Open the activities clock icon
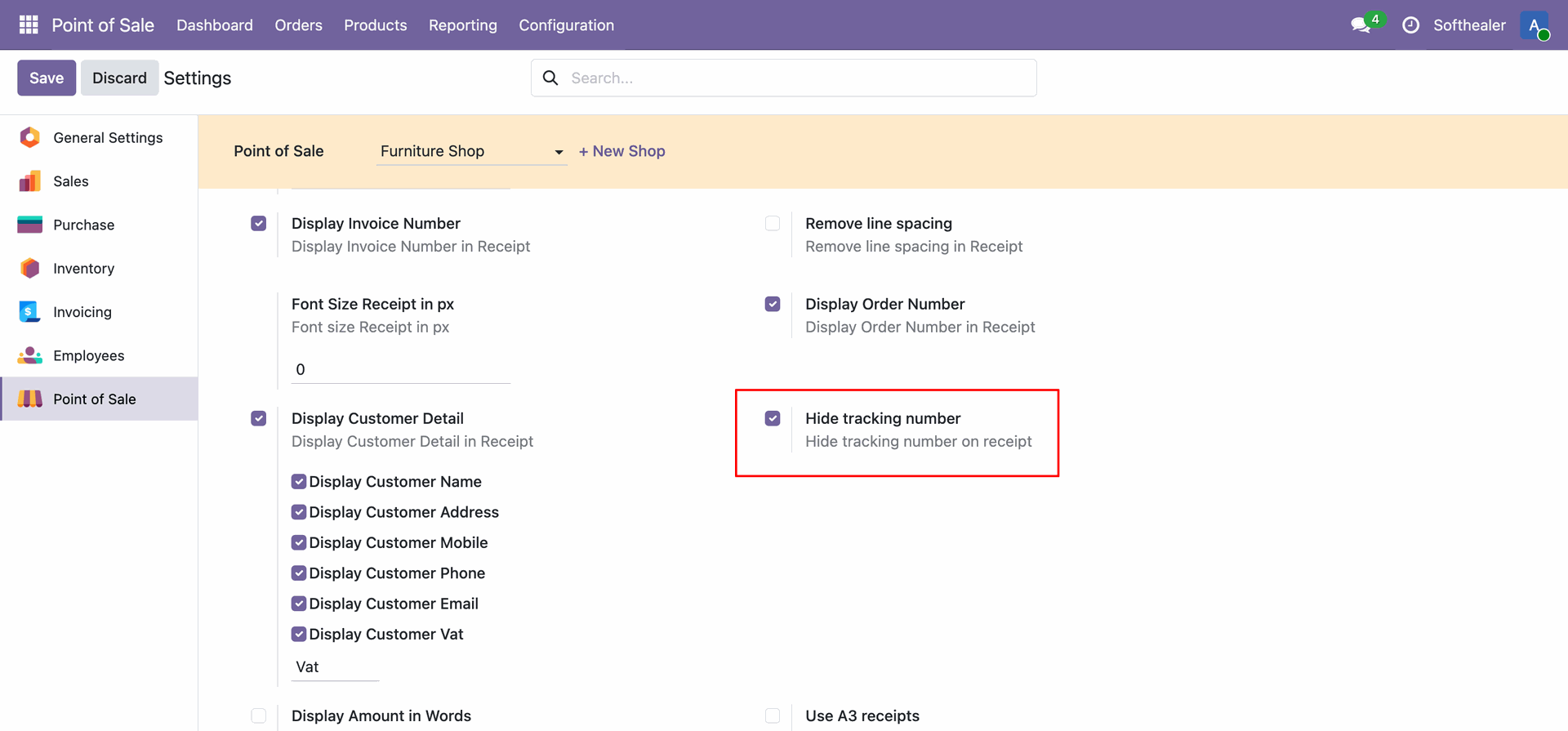 coord(1410,25)
